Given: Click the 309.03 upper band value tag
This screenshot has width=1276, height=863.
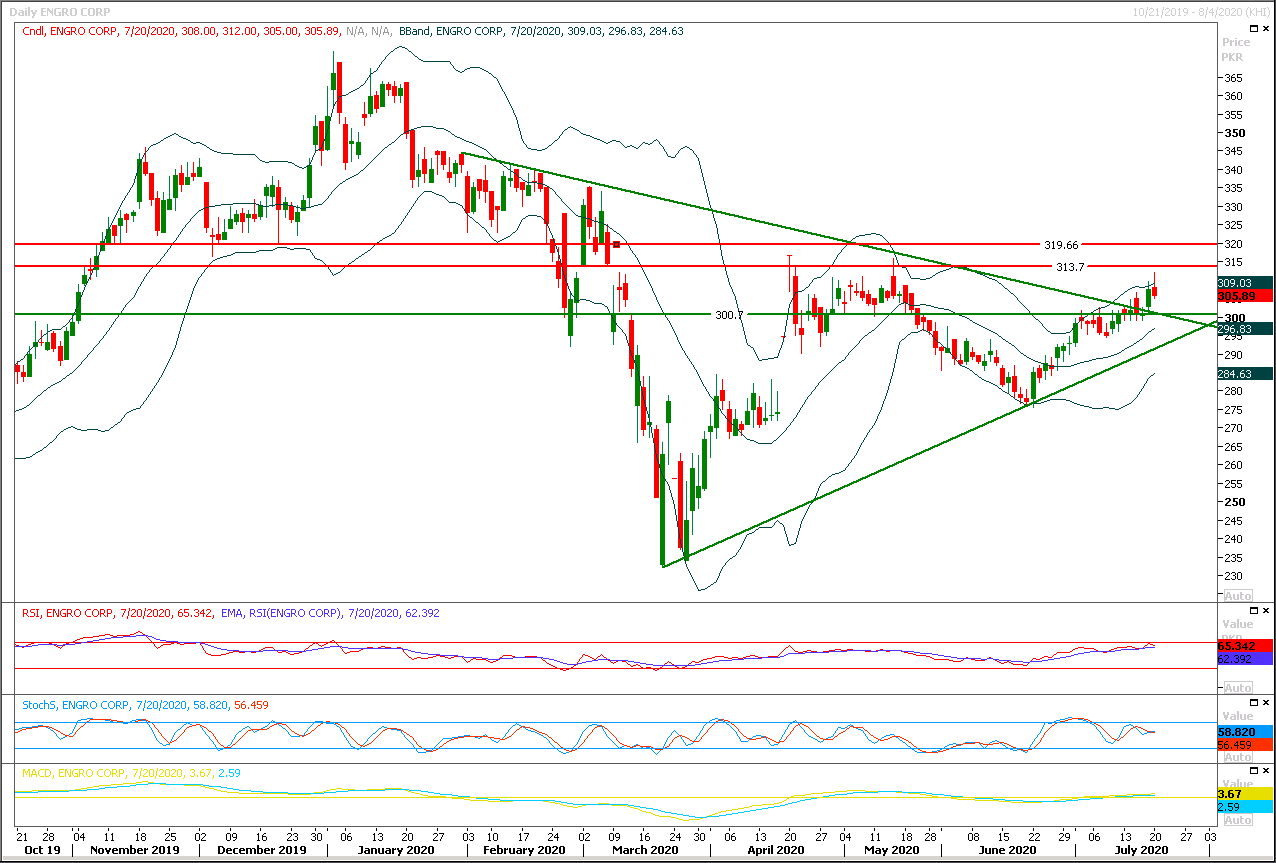Looking at the screenshot, I should pyautogui.click(x=1246, y=283).
